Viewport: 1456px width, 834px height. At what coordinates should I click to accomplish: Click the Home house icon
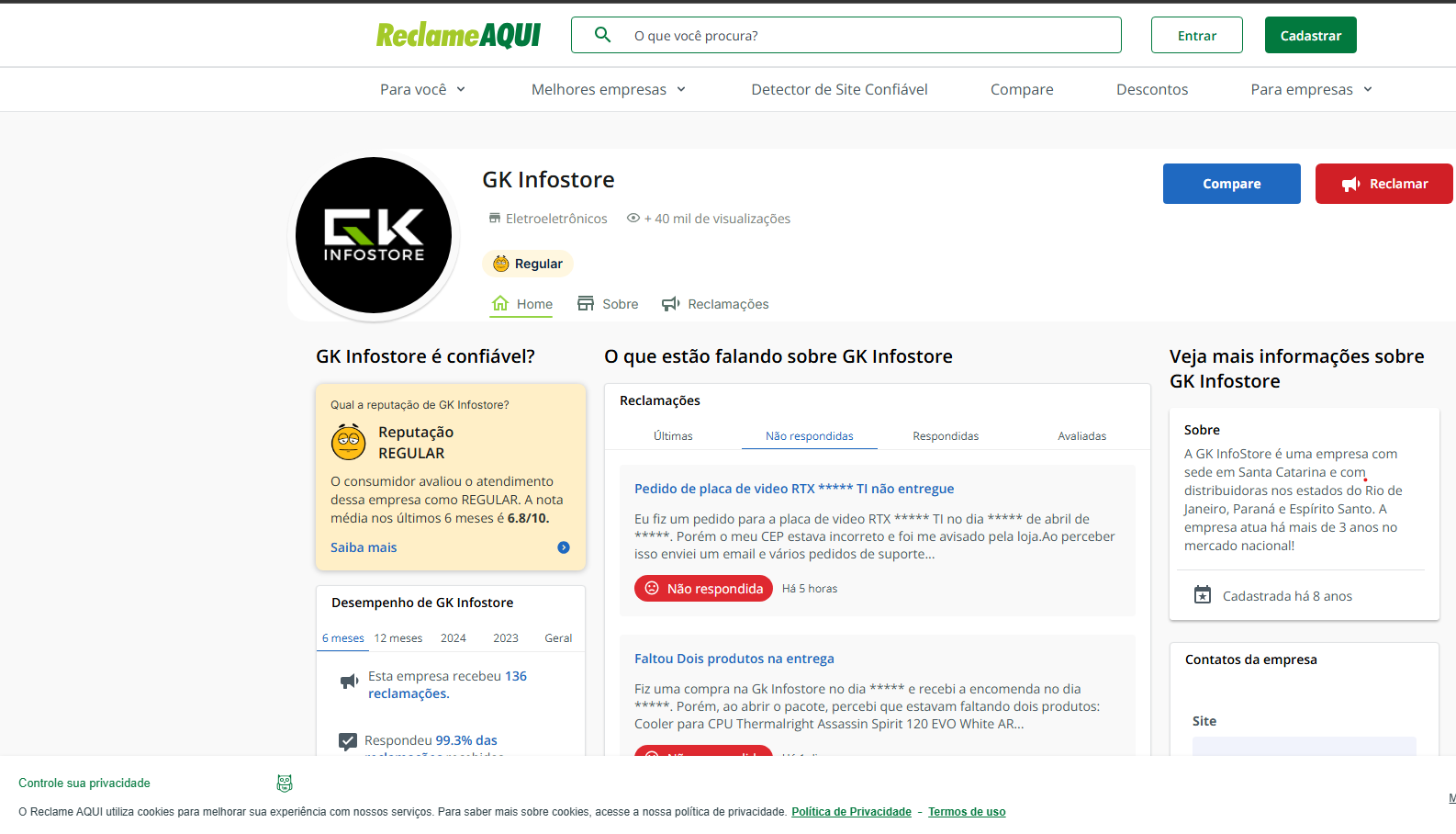500,303
